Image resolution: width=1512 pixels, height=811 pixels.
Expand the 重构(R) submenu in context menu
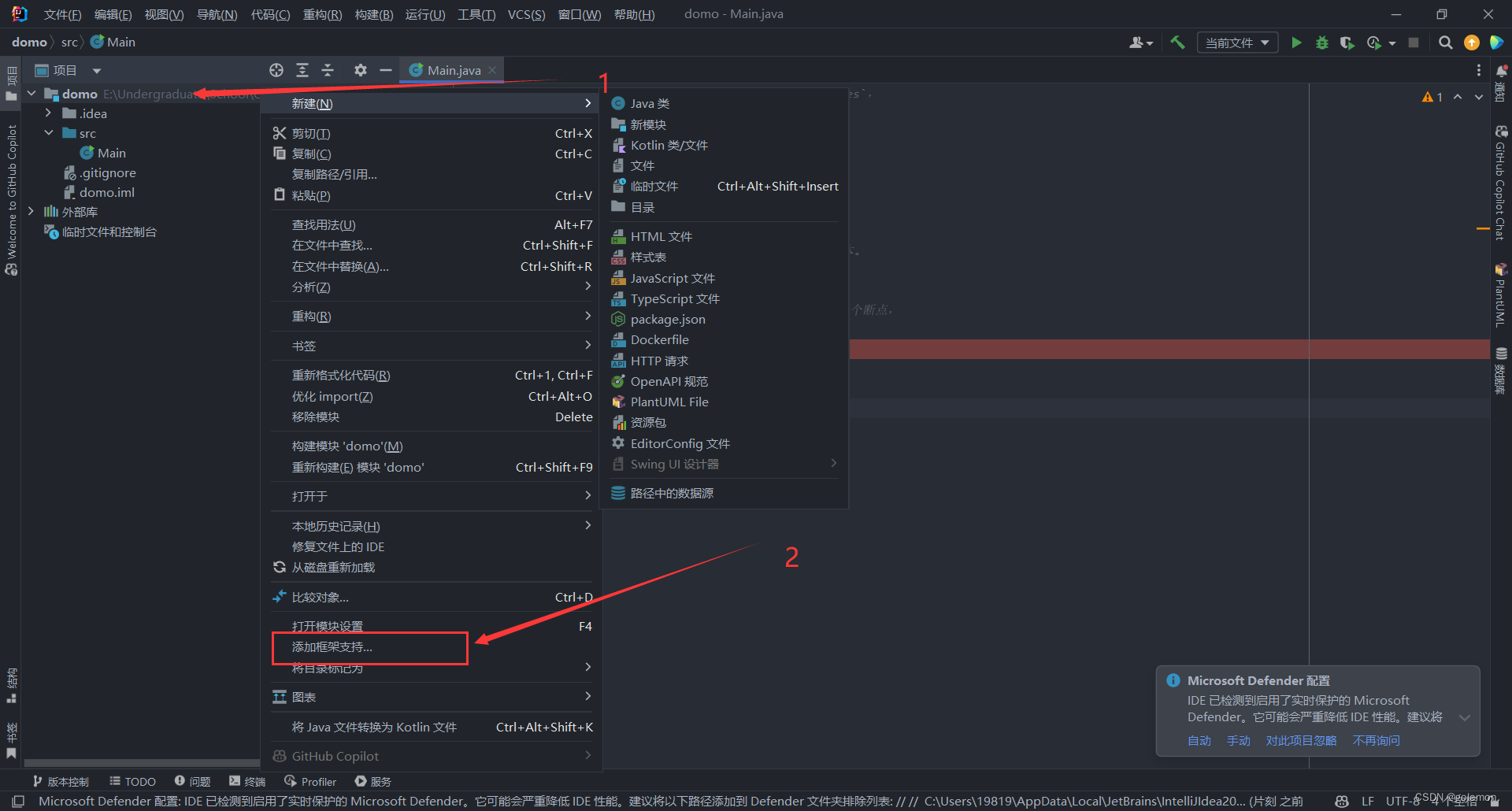click(x=432, y=317)
